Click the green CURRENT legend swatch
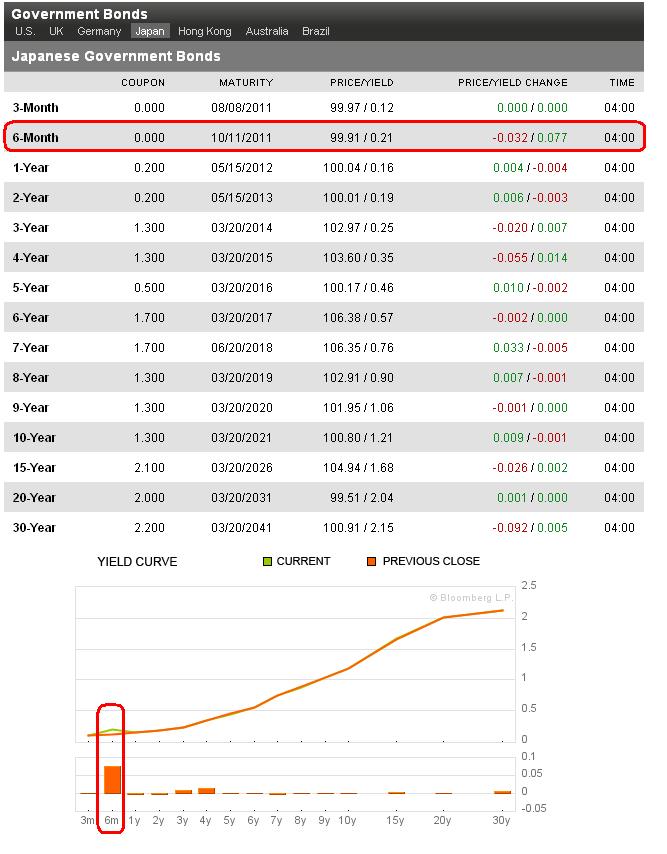 (x=267, y=561)
